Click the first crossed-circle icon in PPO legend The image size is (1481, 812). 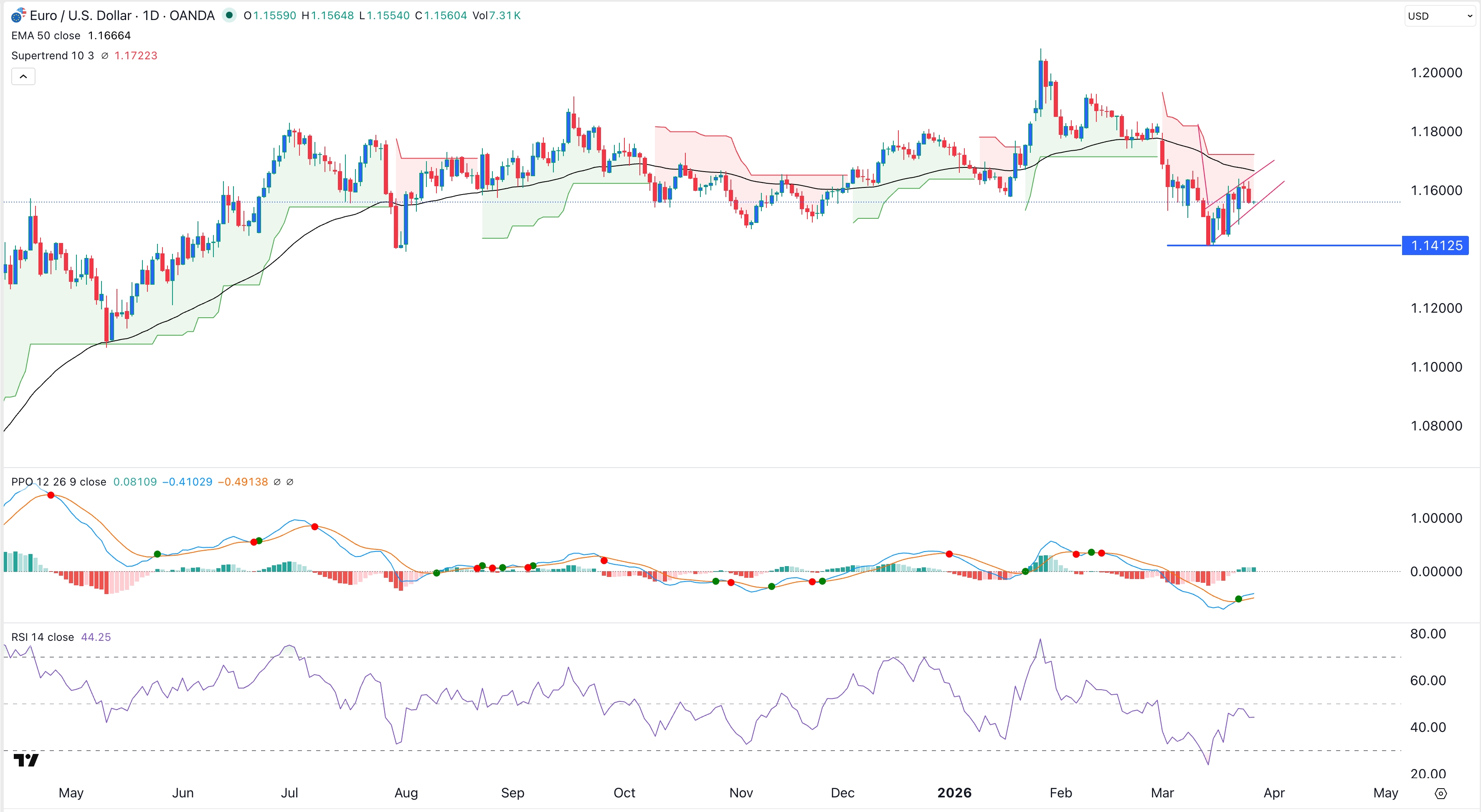point(278,482)
